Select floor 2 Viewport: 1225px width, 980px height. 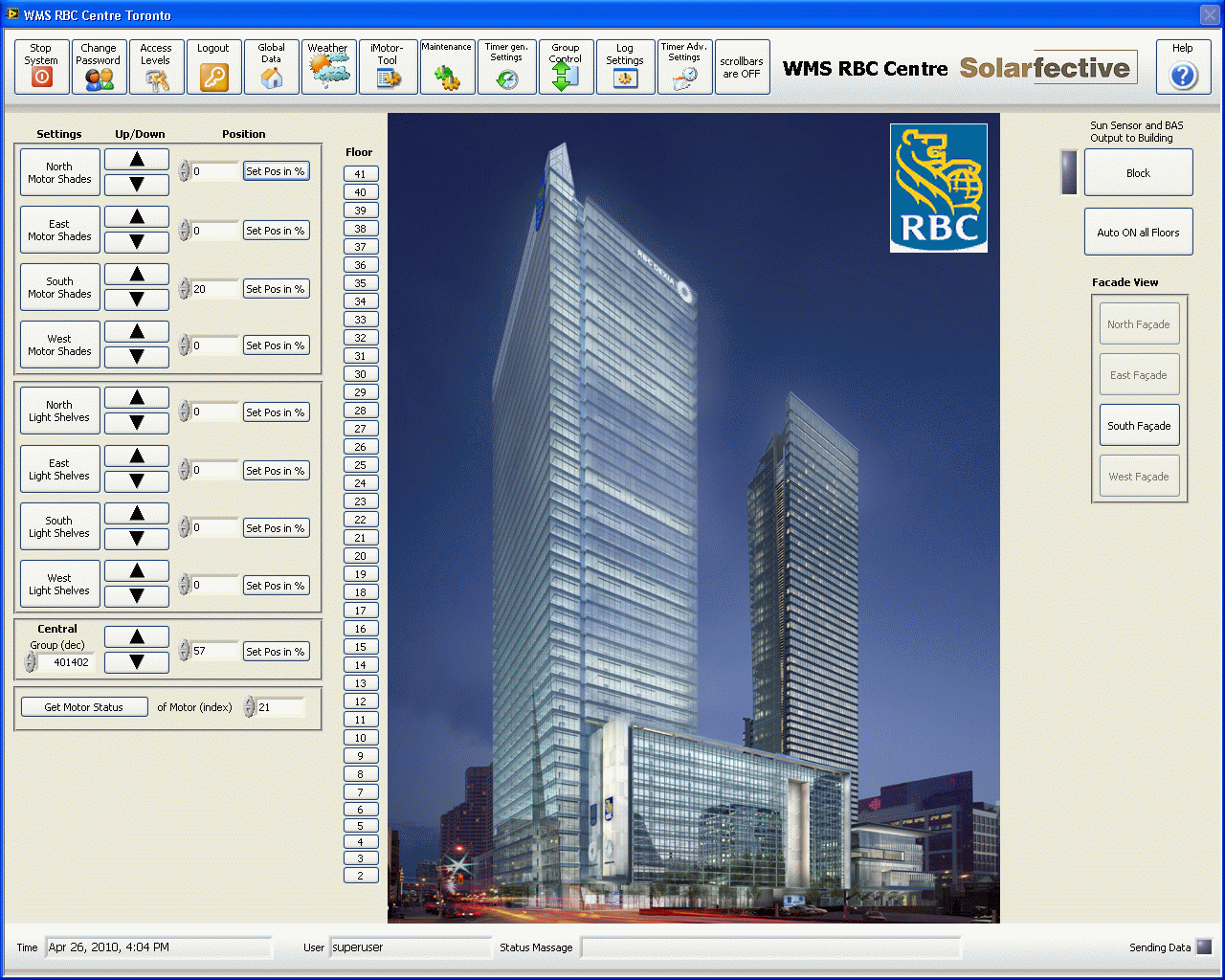click(x=361, y=876)
